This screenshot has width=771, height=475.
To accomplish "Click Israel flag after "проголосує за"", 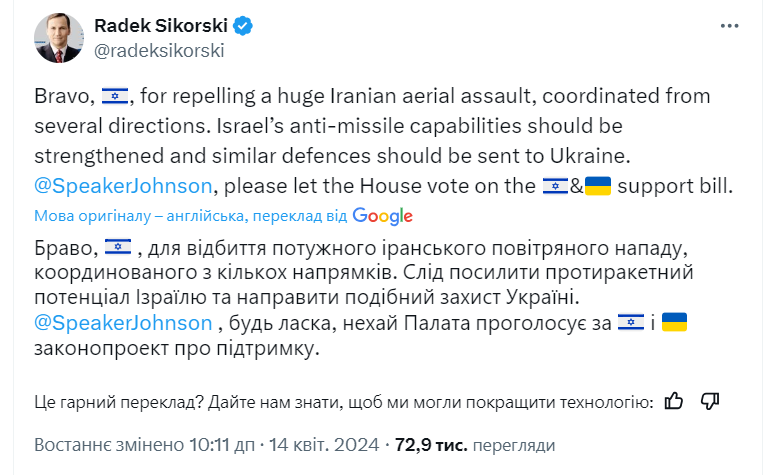I will pyautogui.click(x=630, y=322).
